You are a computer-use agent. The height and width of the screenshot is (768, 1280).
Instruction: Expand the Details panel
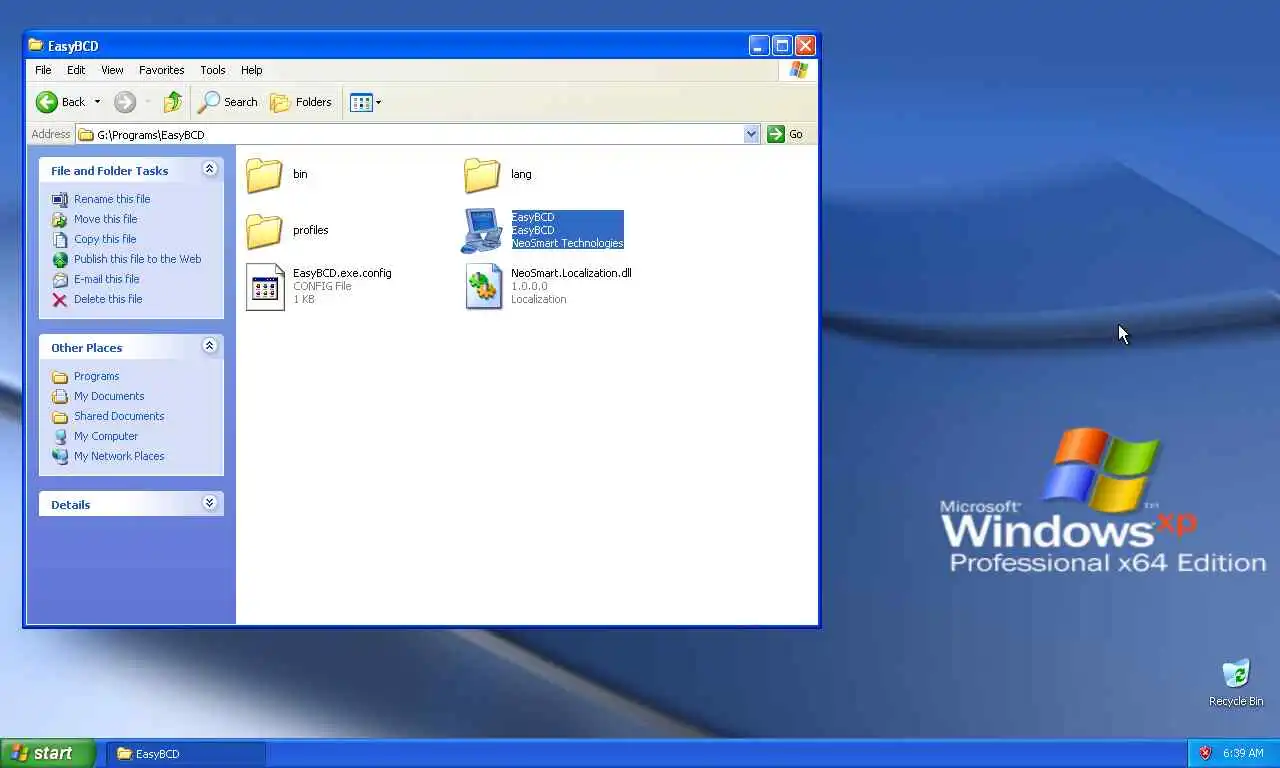click(x=209, y=503)
